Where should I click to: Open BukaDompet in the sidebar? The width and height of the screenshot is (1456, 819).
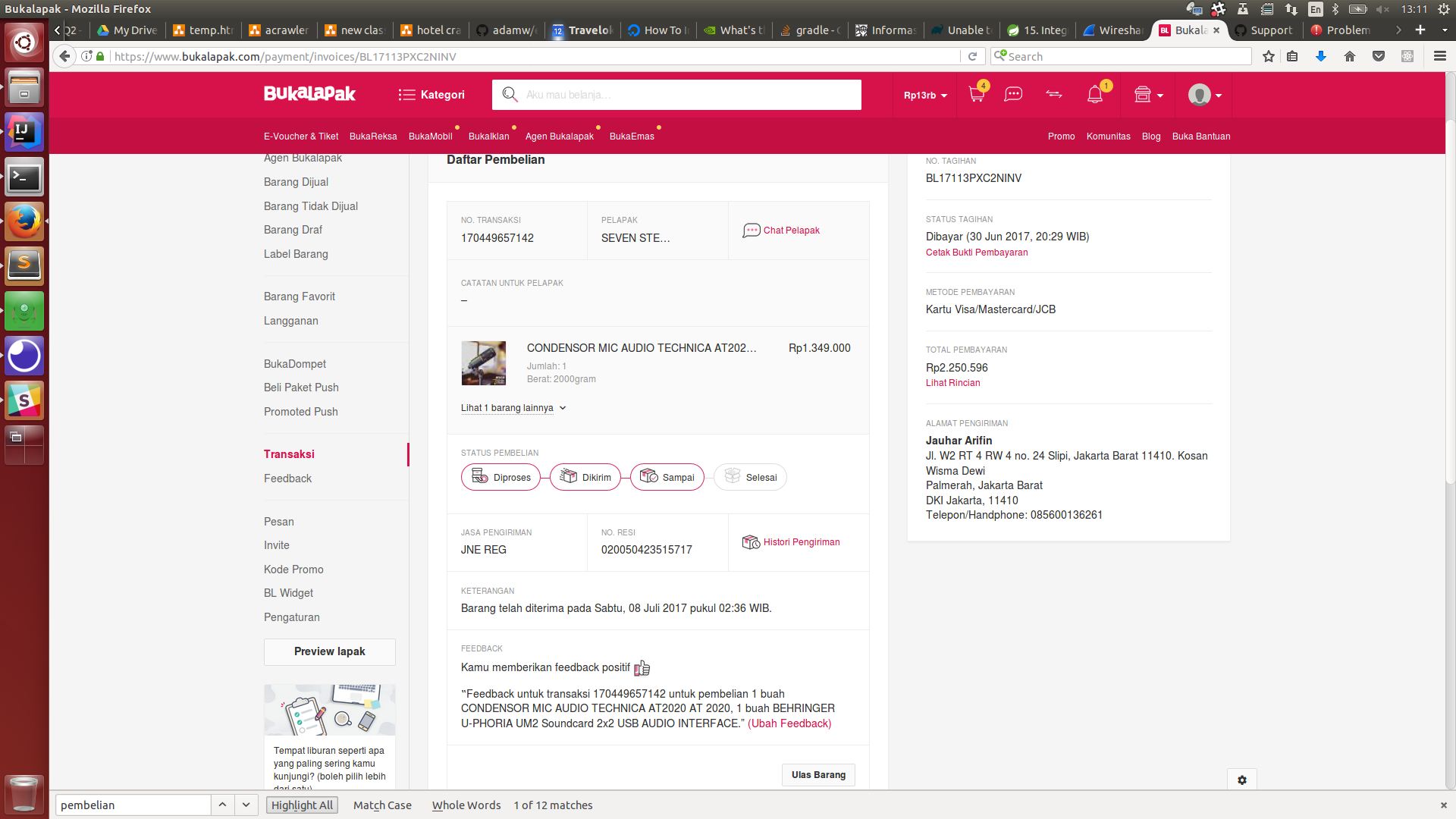coord(295,364)
